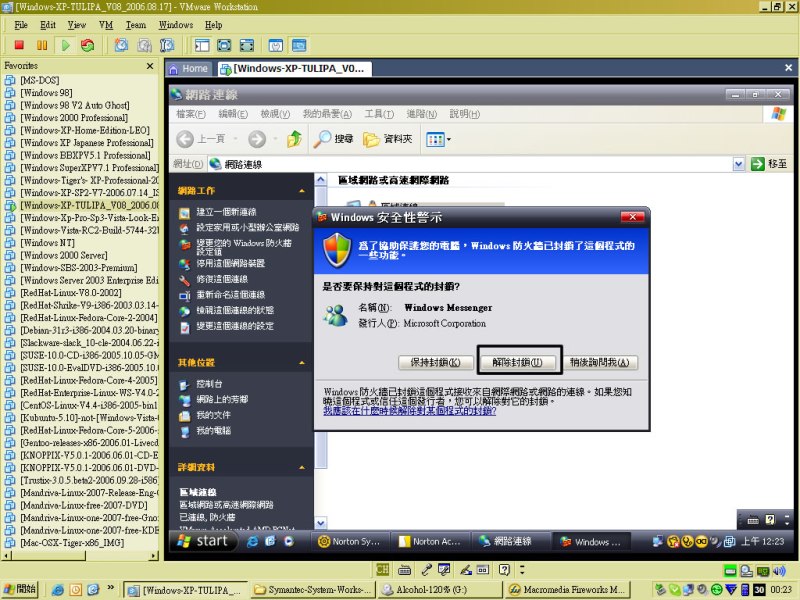Click guest Internet Explorer quick launch icon
This screenshot has height=600, width=800.
point(252,541)
